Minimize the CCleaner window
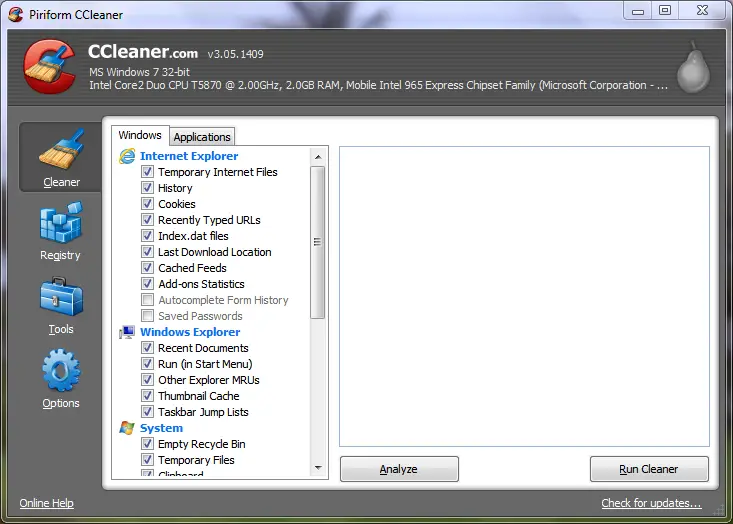This screenshot has height=524, width=733. pyautogui.click(x=638, y=11)
